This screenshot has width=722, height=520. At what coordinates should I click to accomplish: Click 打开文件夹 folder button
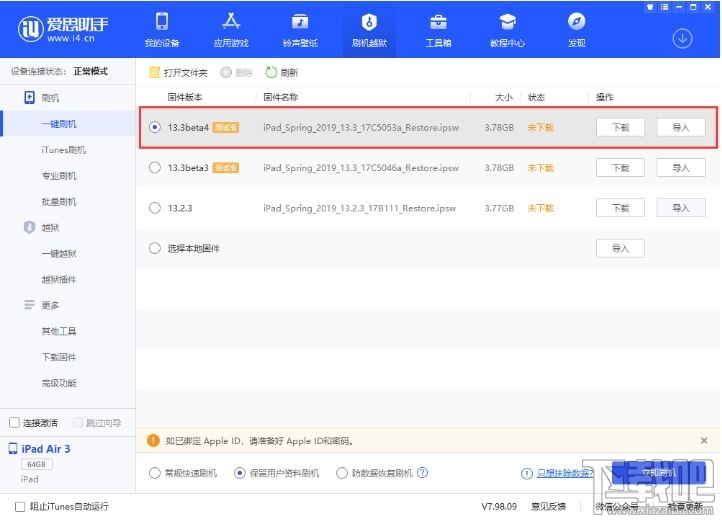178,72
